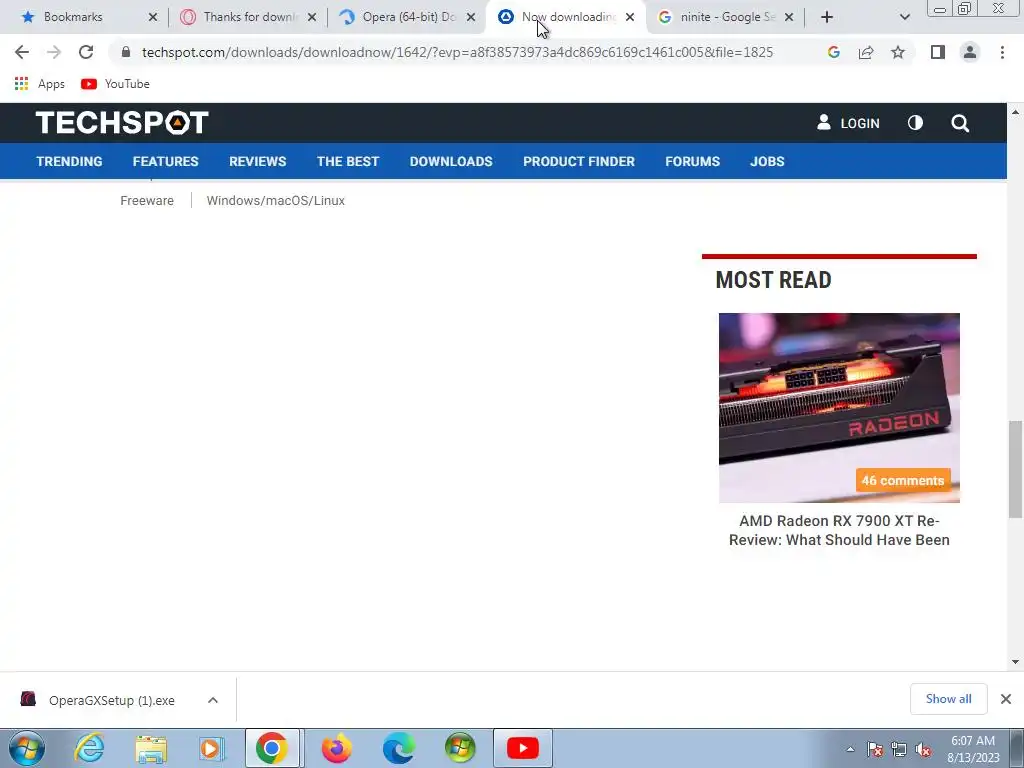Expand OperaGXSetup download options chevron
The height and width of the screenshot is (768, 1024).
point(212,700)
